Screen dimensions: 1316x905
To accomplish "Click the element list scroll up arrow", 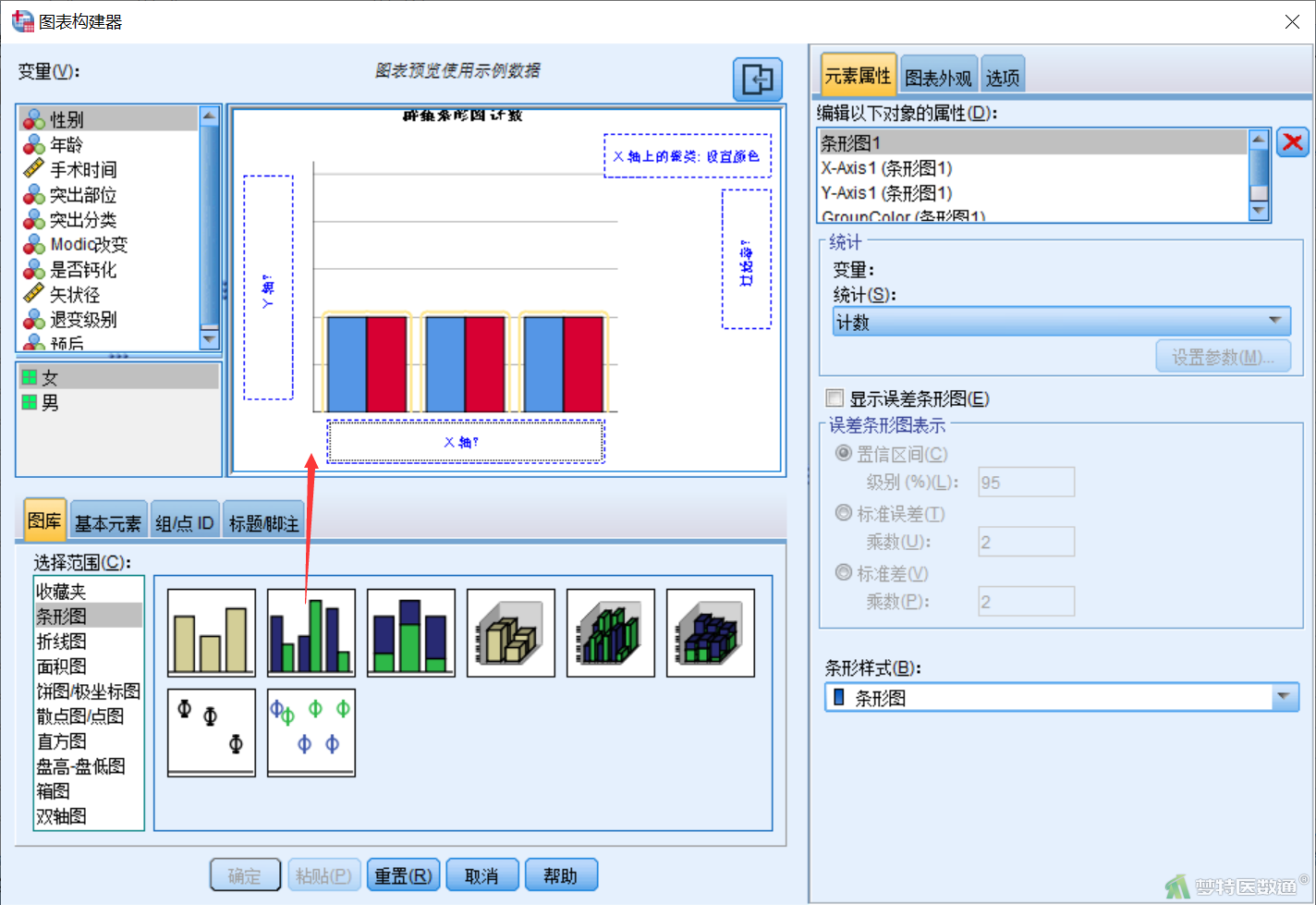I will coord(1258,140).
